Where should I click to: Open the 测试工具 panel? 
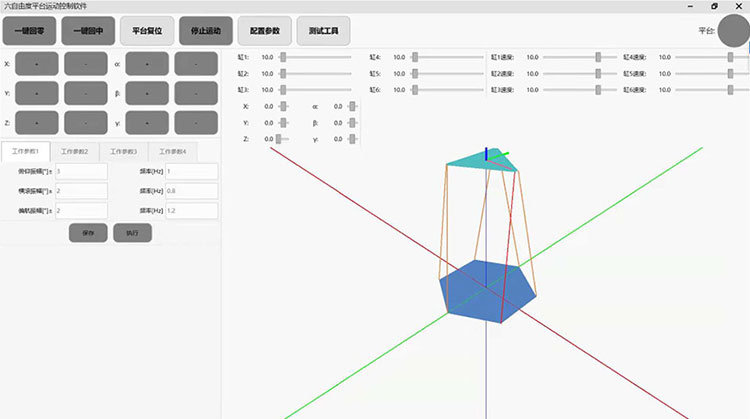(323, 31)
